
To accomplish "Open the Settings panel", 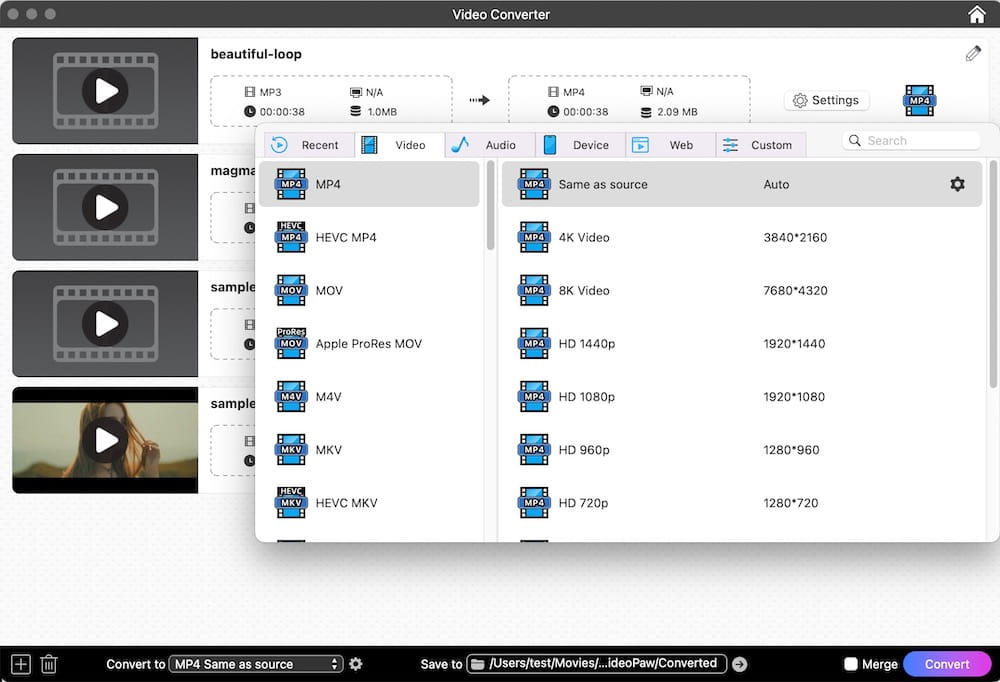I will pyautogui.click(x=827, y=100).
